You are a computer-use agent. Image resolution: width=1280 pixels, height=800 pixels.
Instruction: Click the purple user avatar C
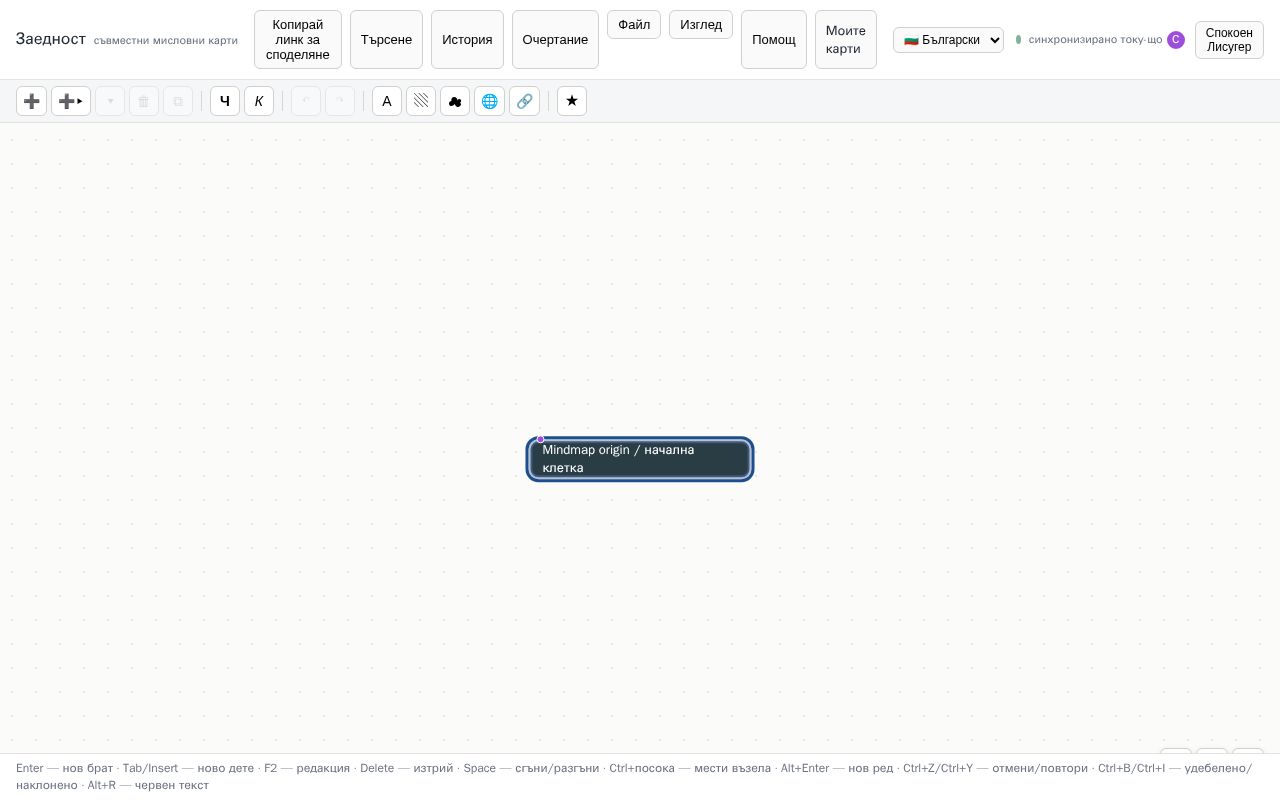coord(1176,40)
